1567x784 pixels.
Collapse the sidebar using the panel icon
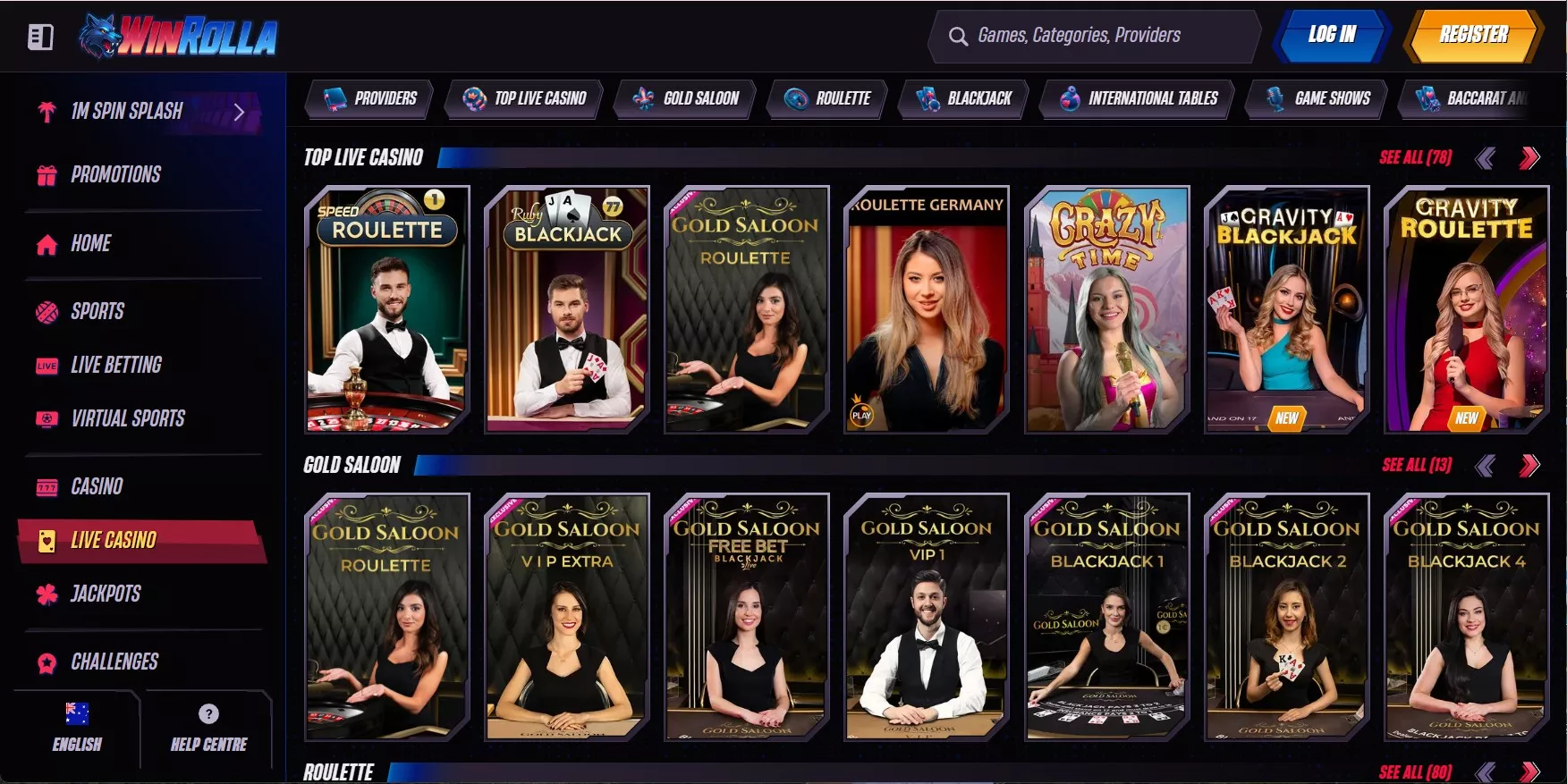click(40, 37)
